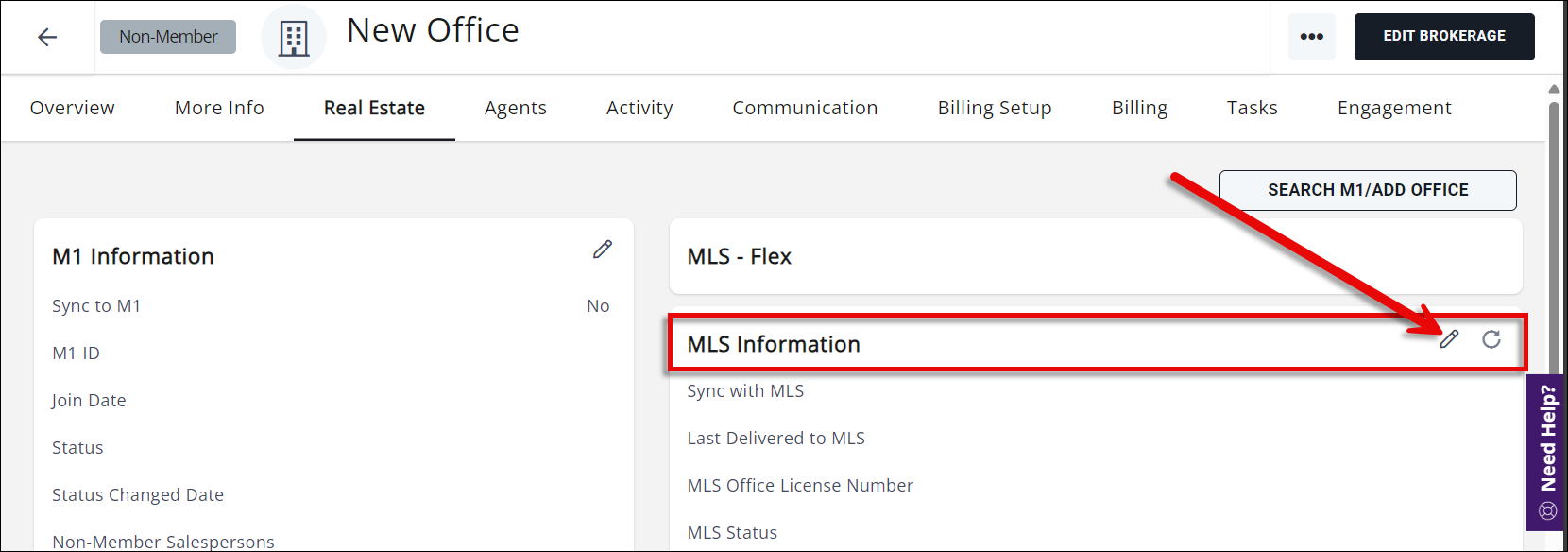Image resolution: width=1568 pixels, height=552 pixels.
Task: Go to the Agents tab
Action: click(x=515, y=108)
